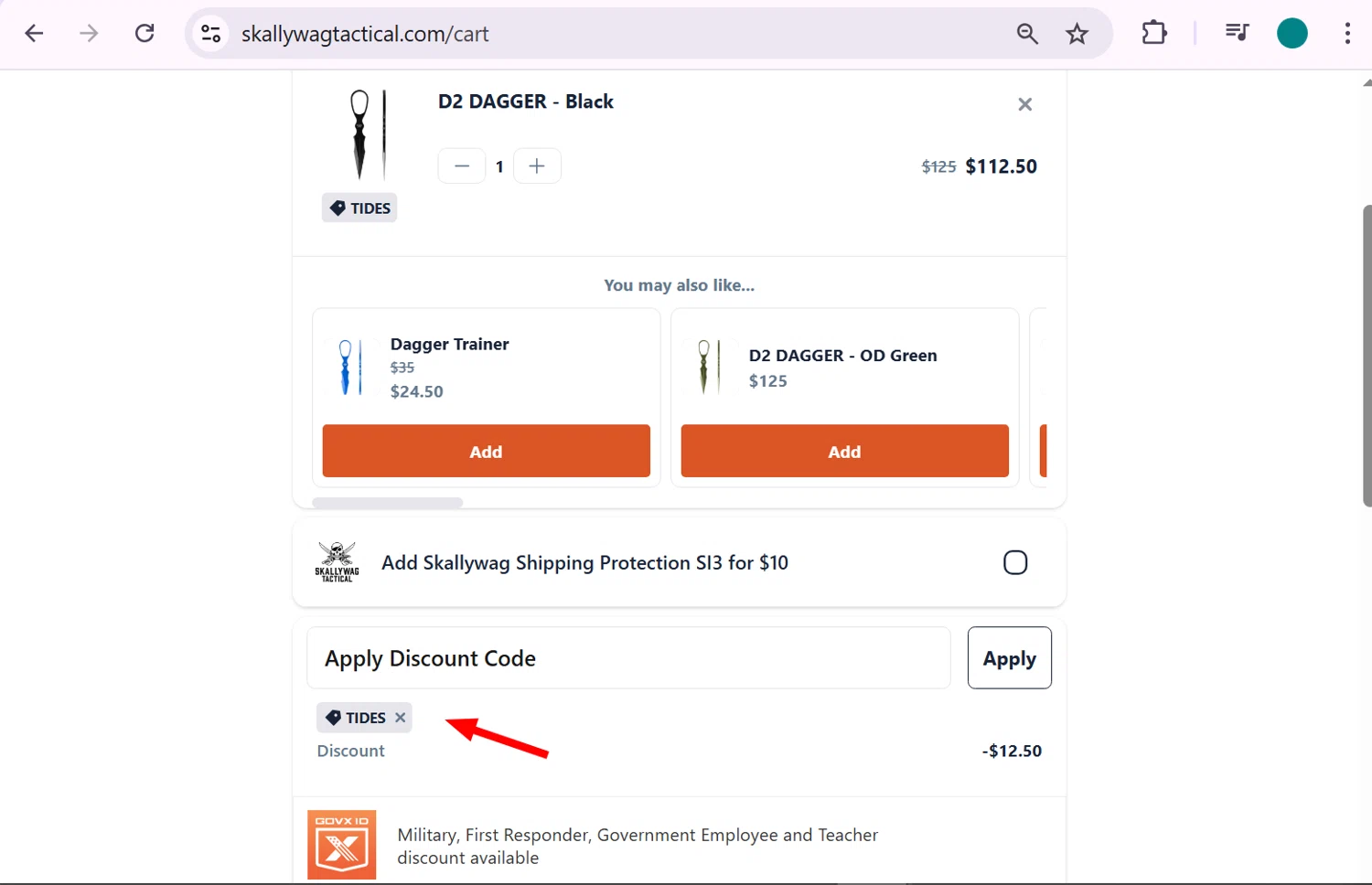Open the browser extensions puzzle icon

1154,33
